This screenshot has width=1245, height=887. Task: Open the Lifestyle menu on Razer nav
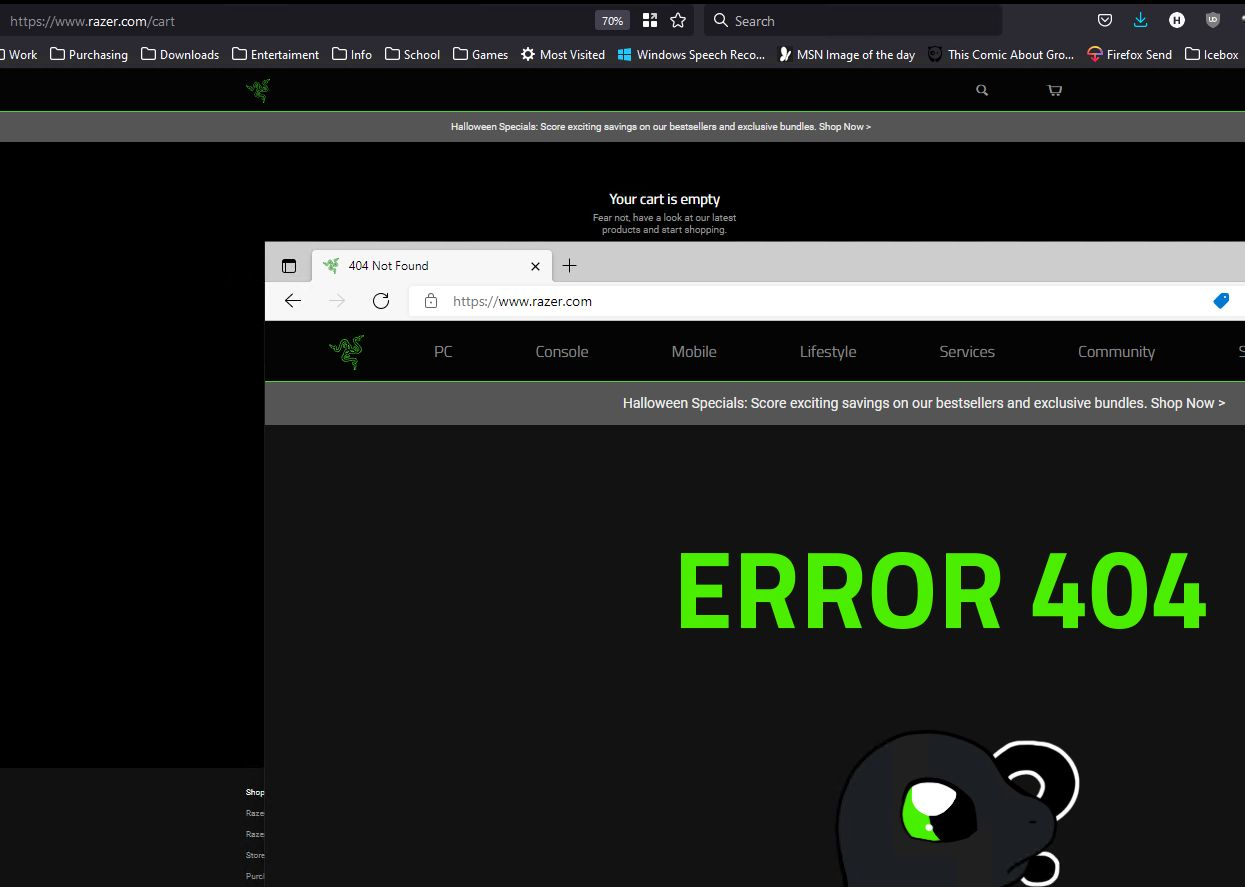tap(828, 352)
